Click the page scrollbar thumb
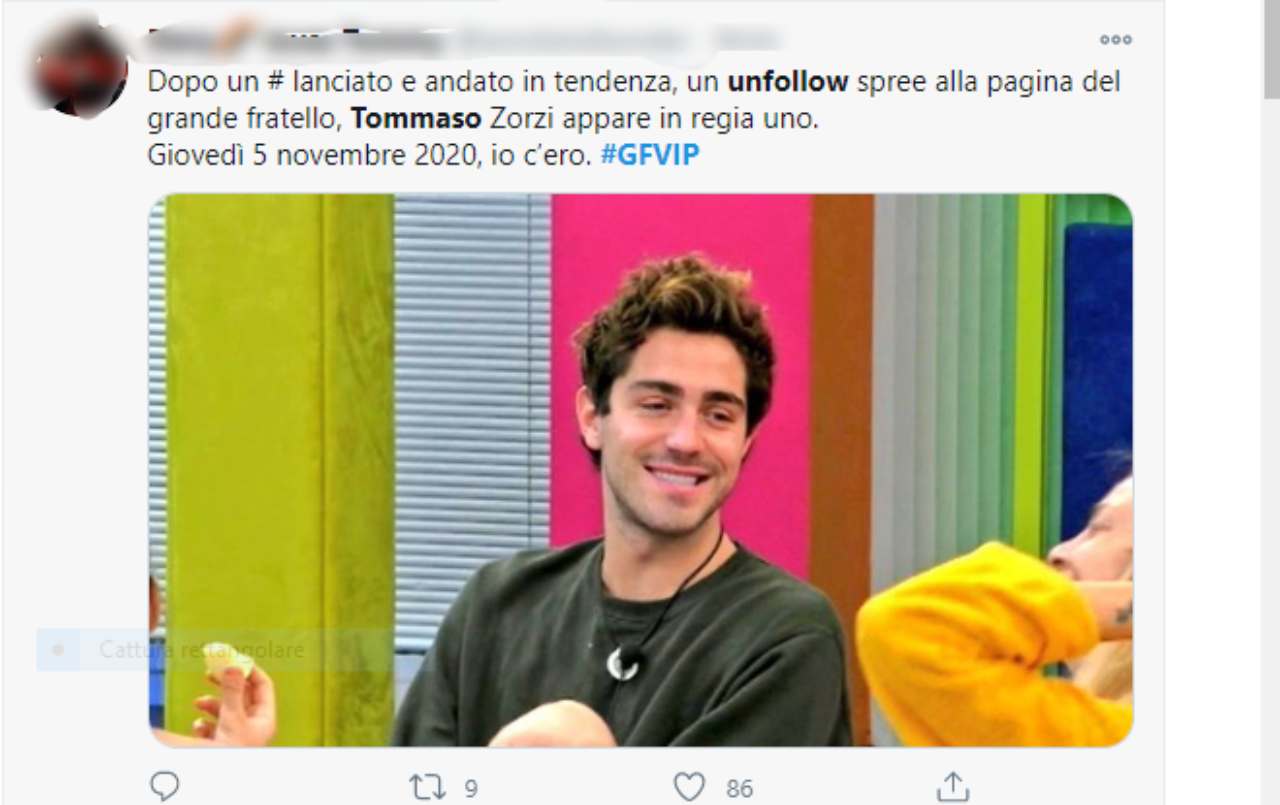Image resolution: width=1280 pixels, height=805 pixels. [x=1272, y=50]
